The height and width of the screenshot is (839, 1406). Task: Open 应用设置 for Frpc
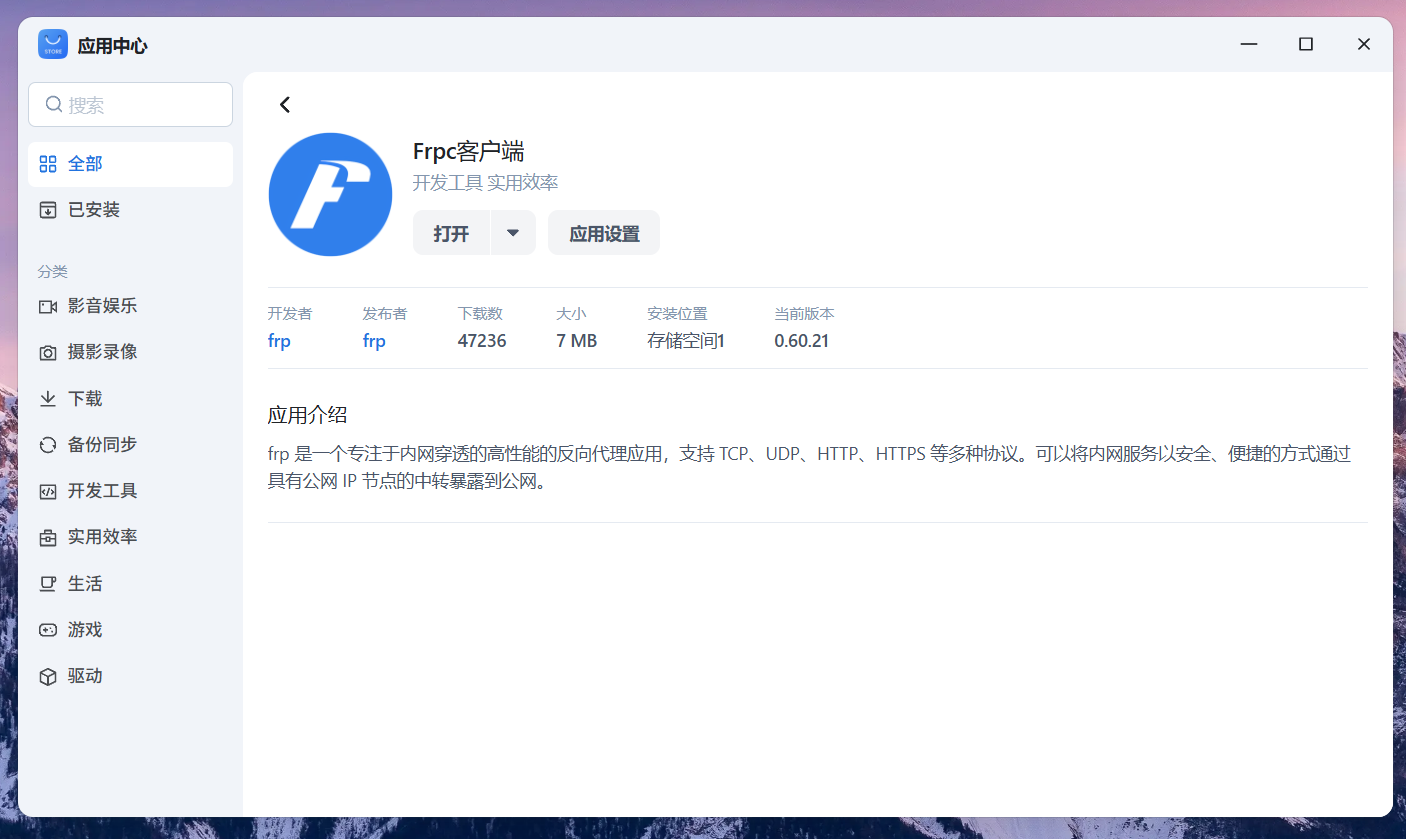point(604,233)
